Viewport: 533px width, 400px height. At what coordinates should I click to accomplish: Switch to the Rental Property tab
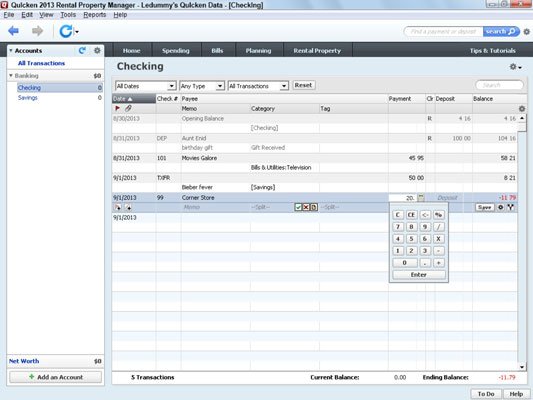[x=317, y=51]
